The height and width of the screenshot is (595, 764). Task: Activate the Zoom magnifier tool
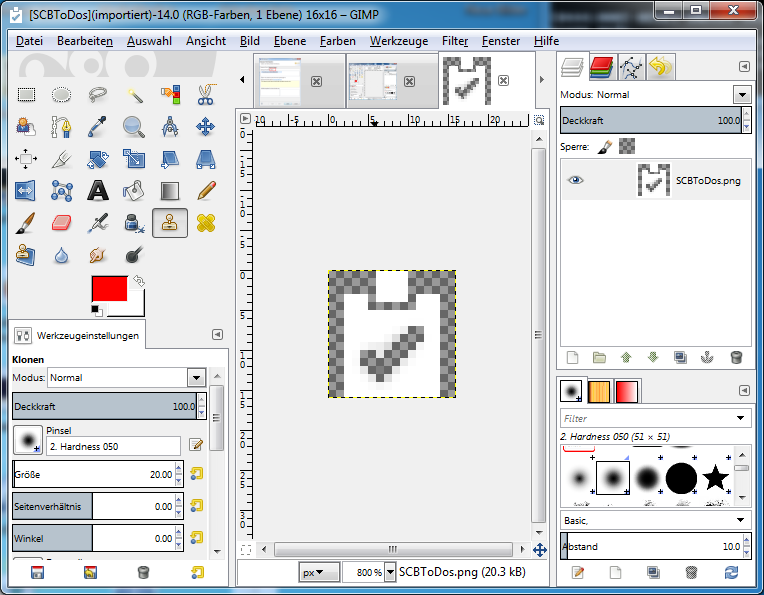(134, 127)
